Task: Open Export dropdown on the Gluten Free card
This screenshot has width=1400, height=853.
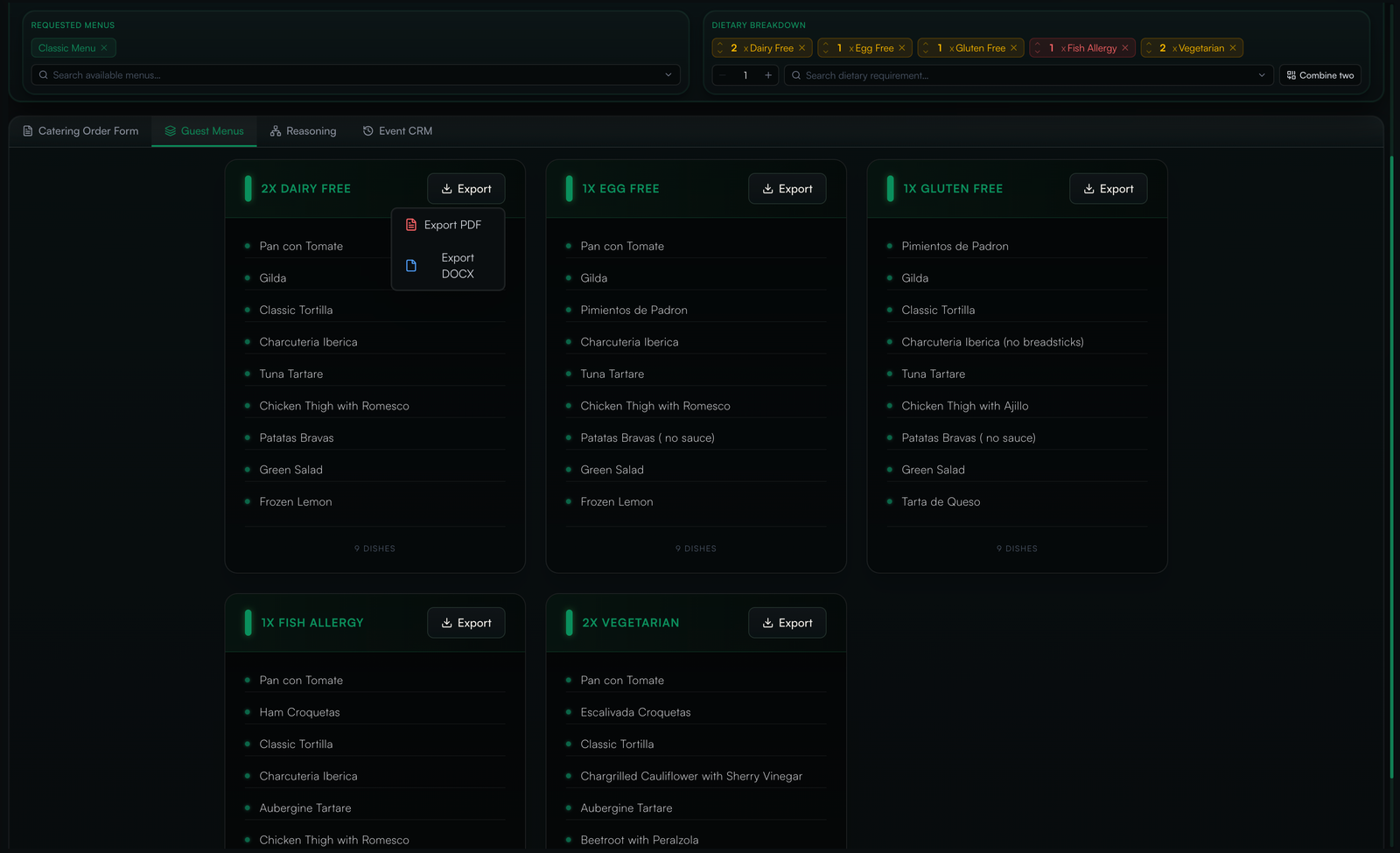Action: (1109, 189)
